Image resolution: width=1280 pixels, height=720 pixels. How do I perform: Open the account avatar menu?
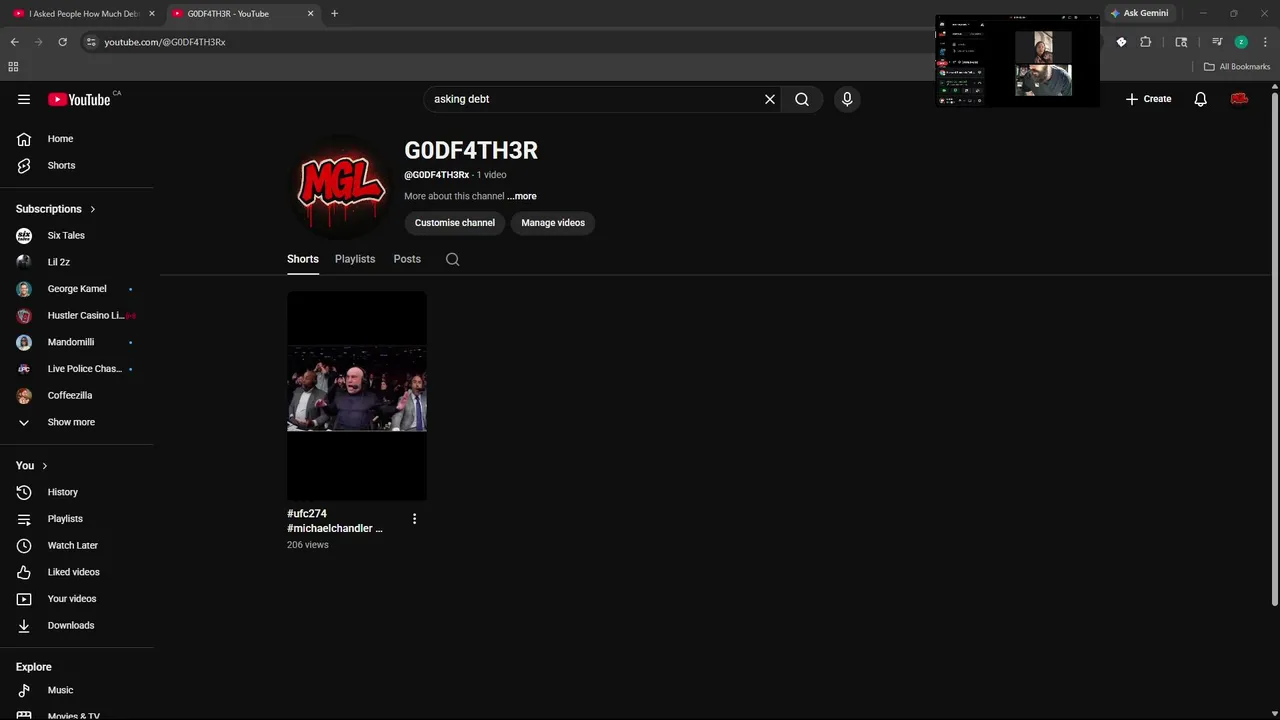[1239, 99]
